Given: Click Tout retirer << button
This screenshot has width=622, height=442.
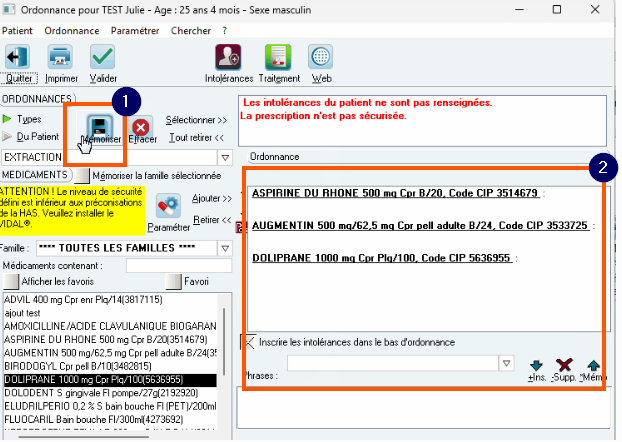Looking at the screenshot, I should (x=196, y=138).
